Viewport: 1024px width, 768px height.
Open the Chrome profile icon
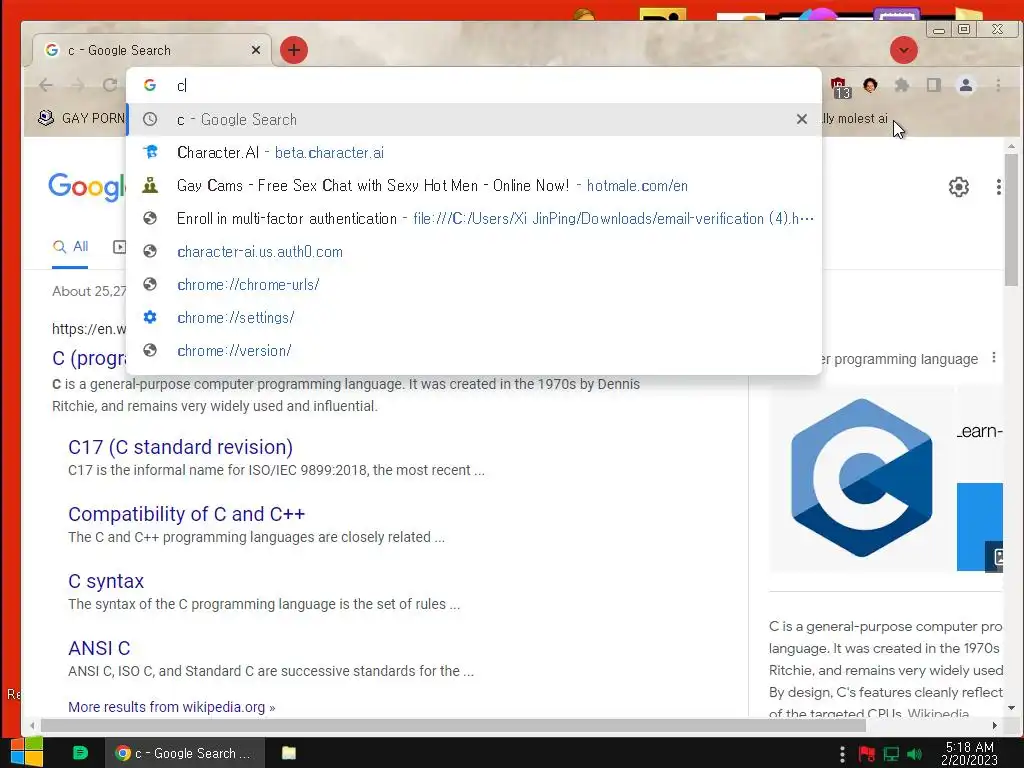[966, 85]
